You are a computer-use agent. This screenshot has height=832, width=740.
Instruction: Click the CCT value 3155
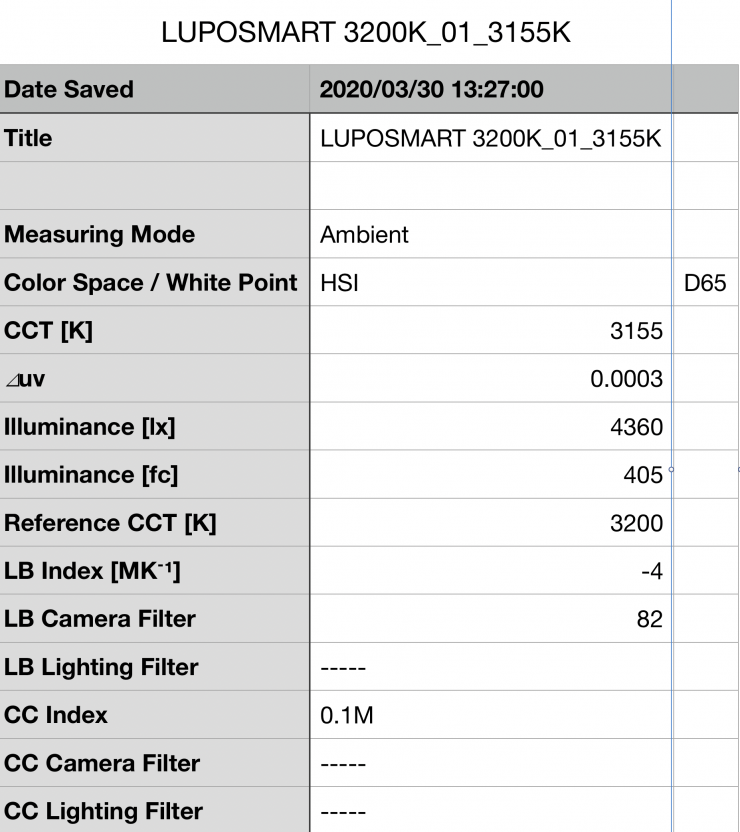(x=636, y=331)
